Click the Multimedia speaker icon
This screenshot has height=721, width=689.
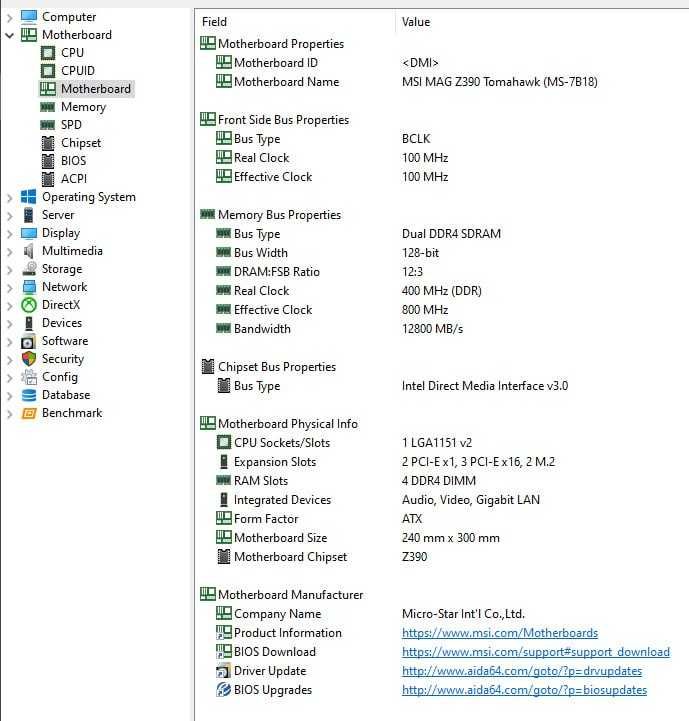[29, 251]
